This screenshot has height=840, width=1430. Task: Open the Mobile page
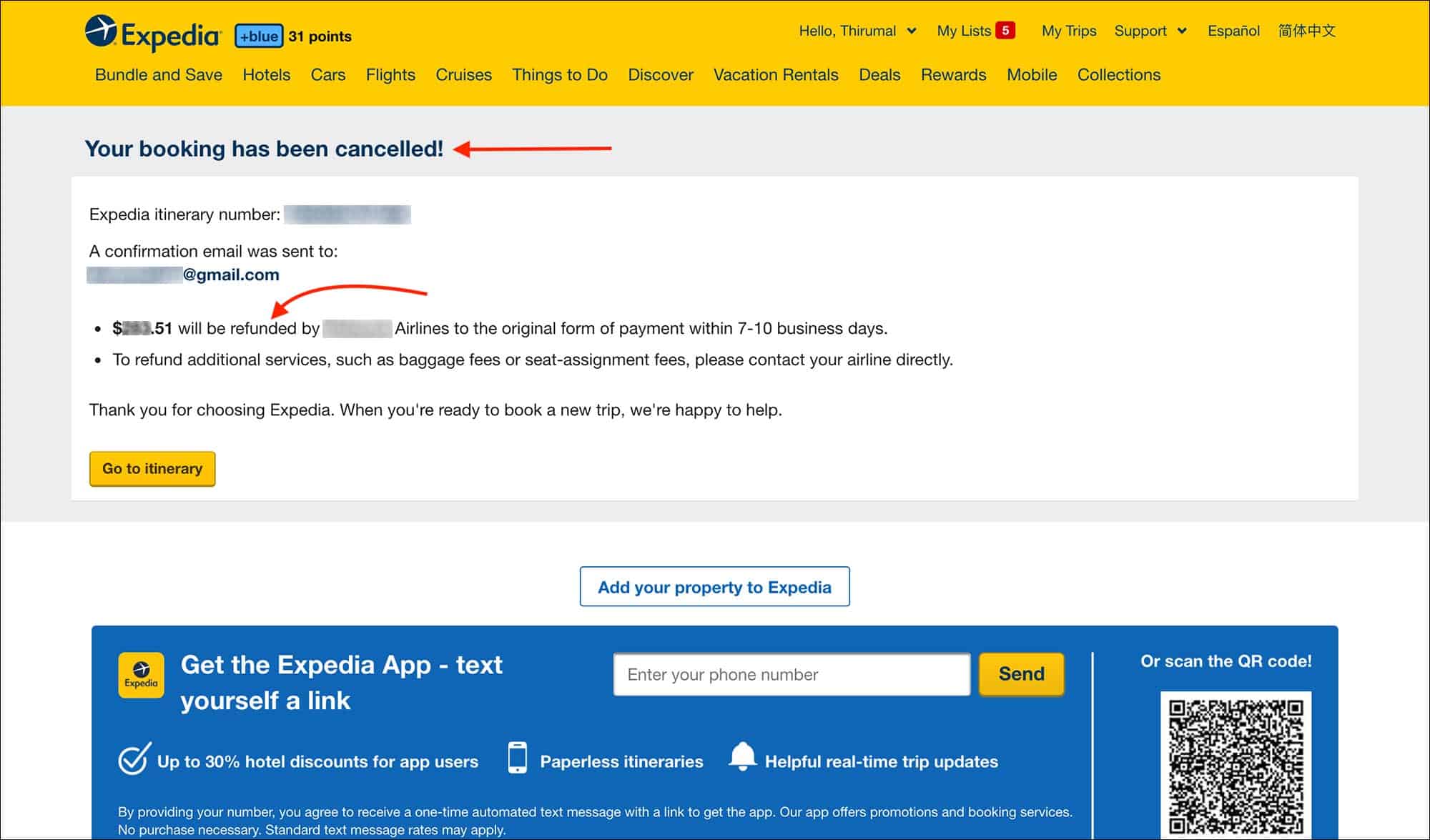tap(1032, 75)
